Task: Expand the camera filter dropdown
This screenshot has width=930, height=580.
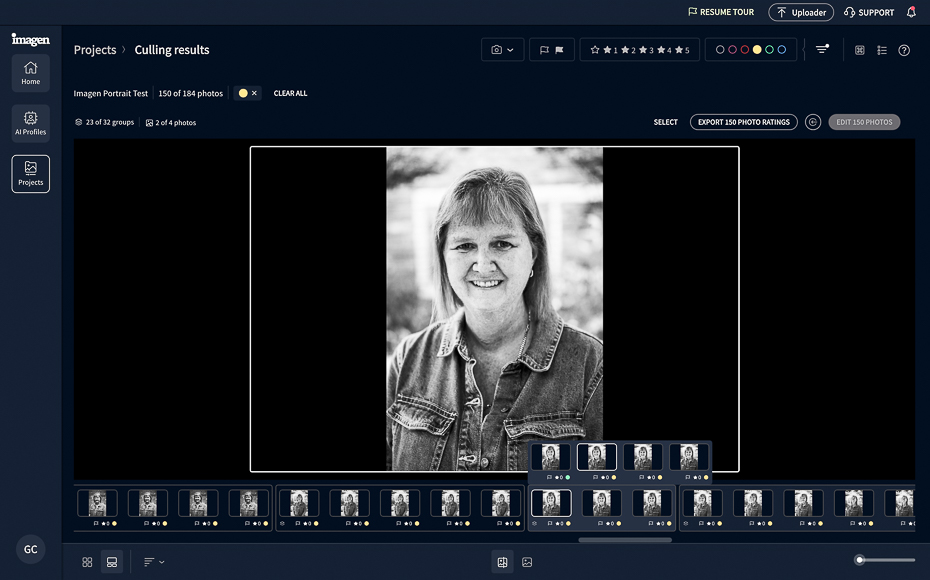Action: point(502,50)
